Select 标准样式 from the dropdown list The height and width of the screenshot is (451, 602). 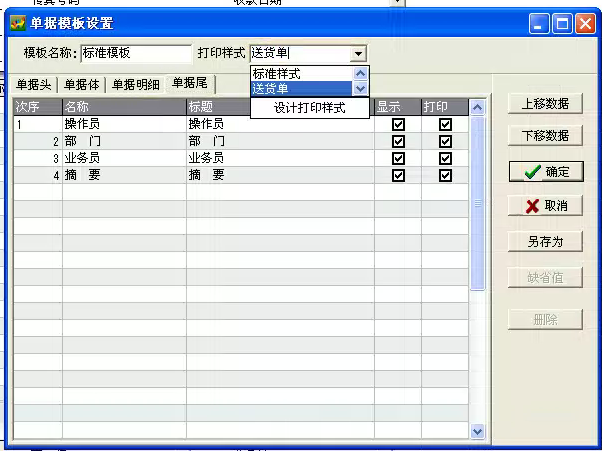[x=301, y=73]
